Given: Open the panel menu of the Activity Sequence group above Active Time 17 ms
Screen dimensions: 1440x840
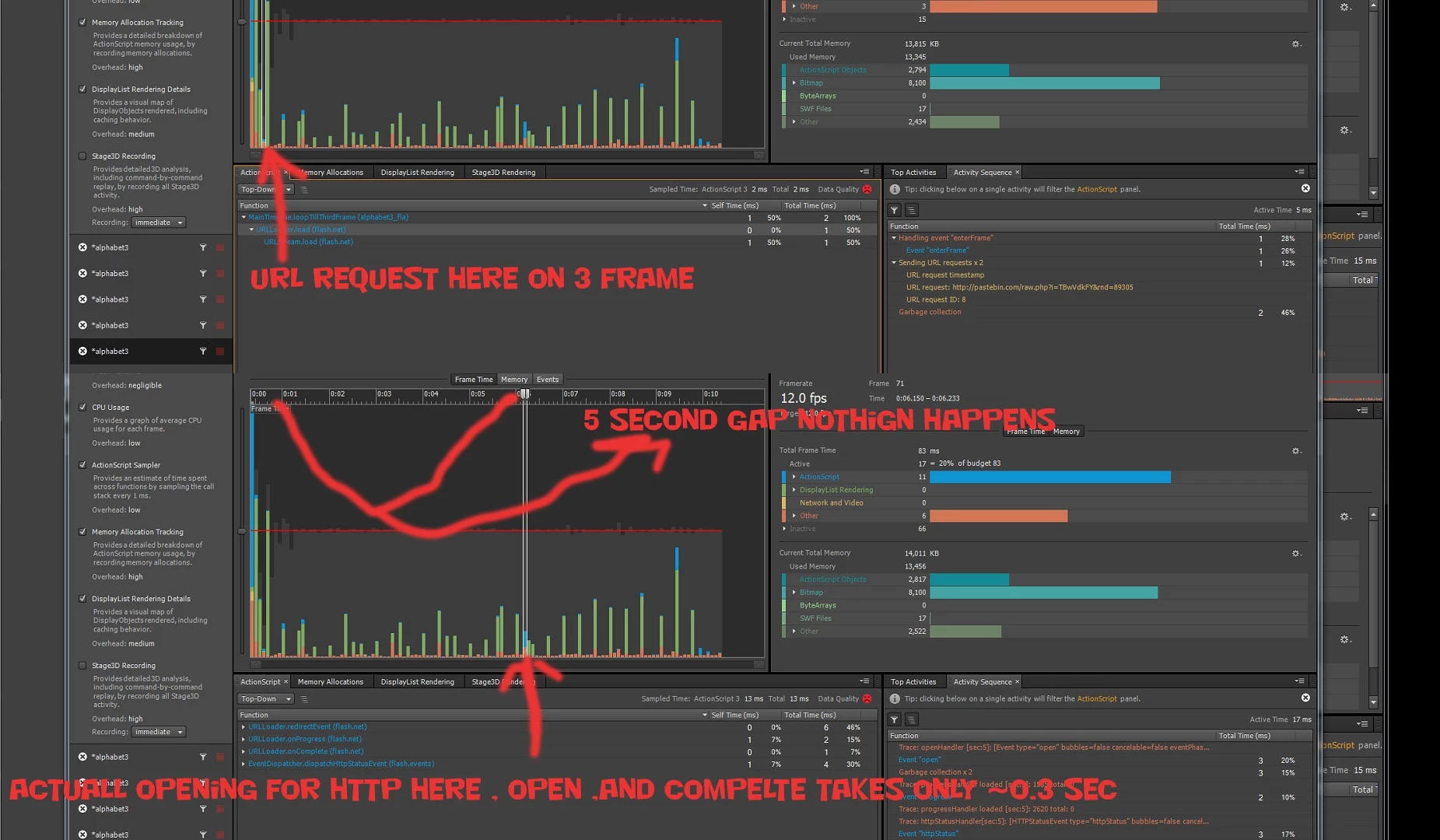Looking at the screenshot, I should 1299,681.
